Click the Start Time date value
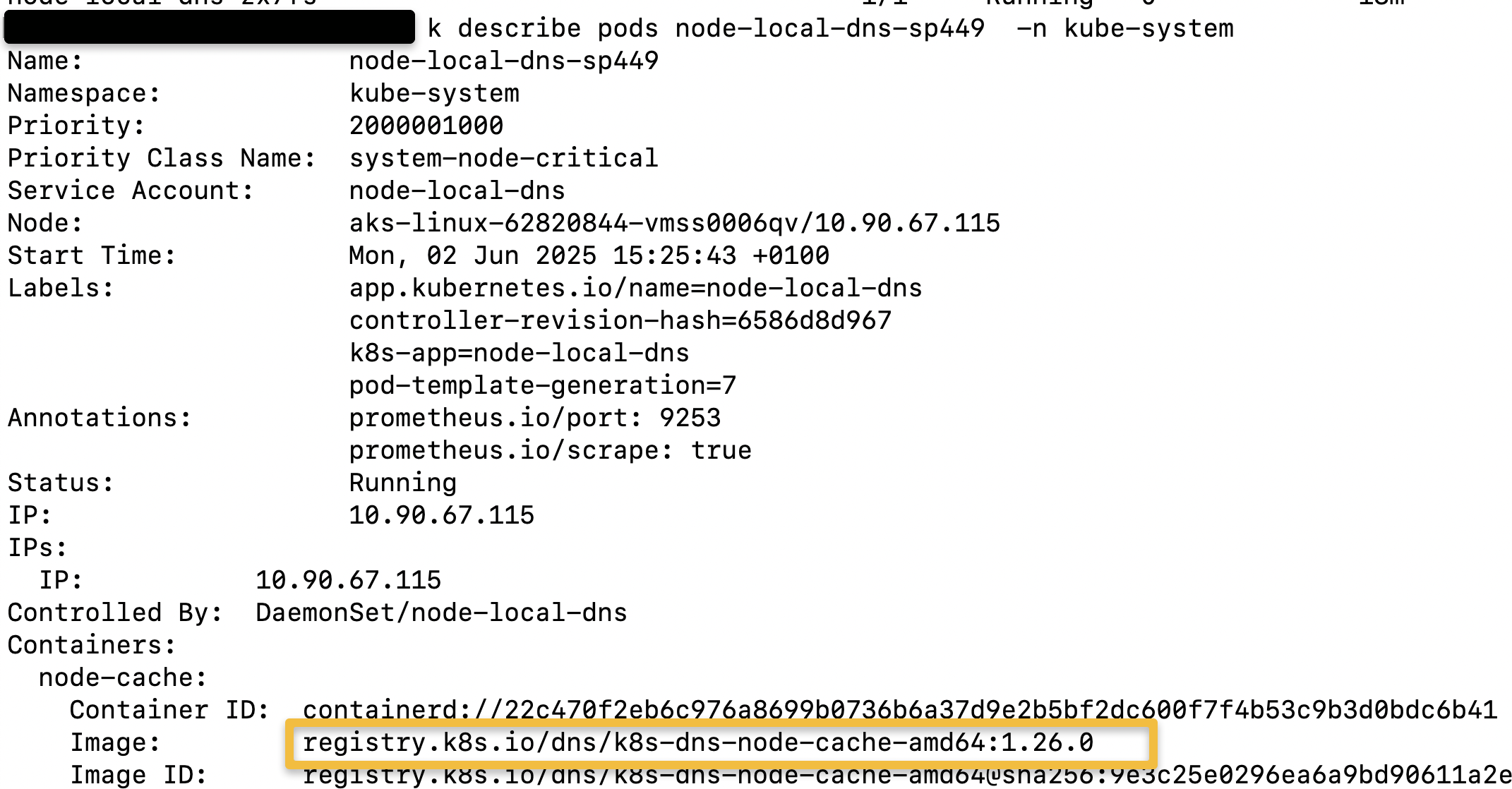Viewport: 1512px width, 789px height. [589, 255]
